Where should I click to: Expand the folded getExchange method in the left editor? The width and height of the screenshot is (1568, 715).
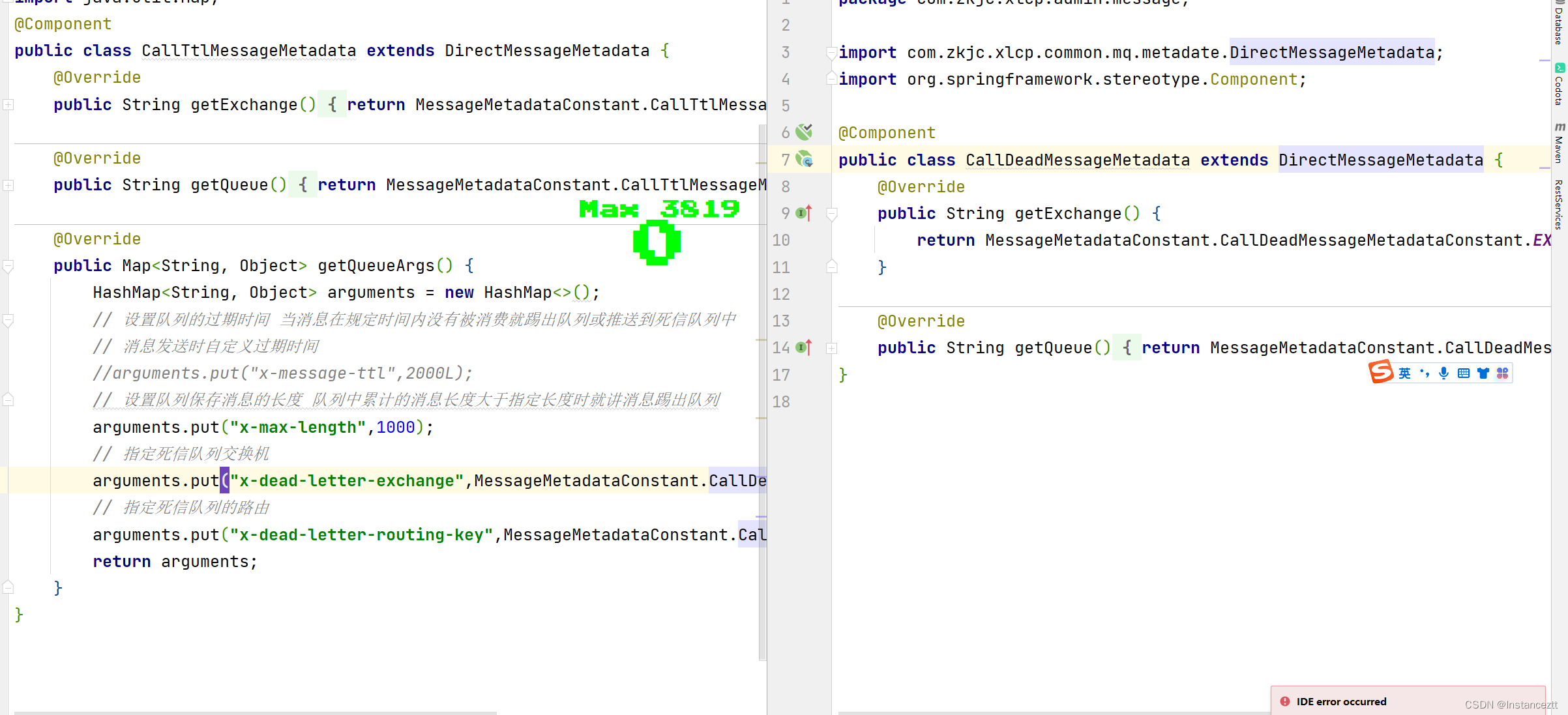click(8, 104)
